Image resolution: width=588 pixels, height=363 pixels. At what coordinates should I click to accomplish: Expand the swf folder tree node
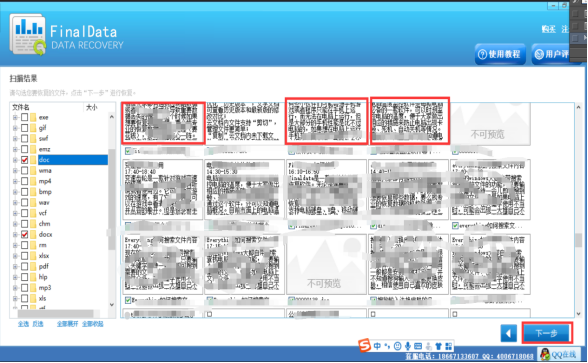15,138
